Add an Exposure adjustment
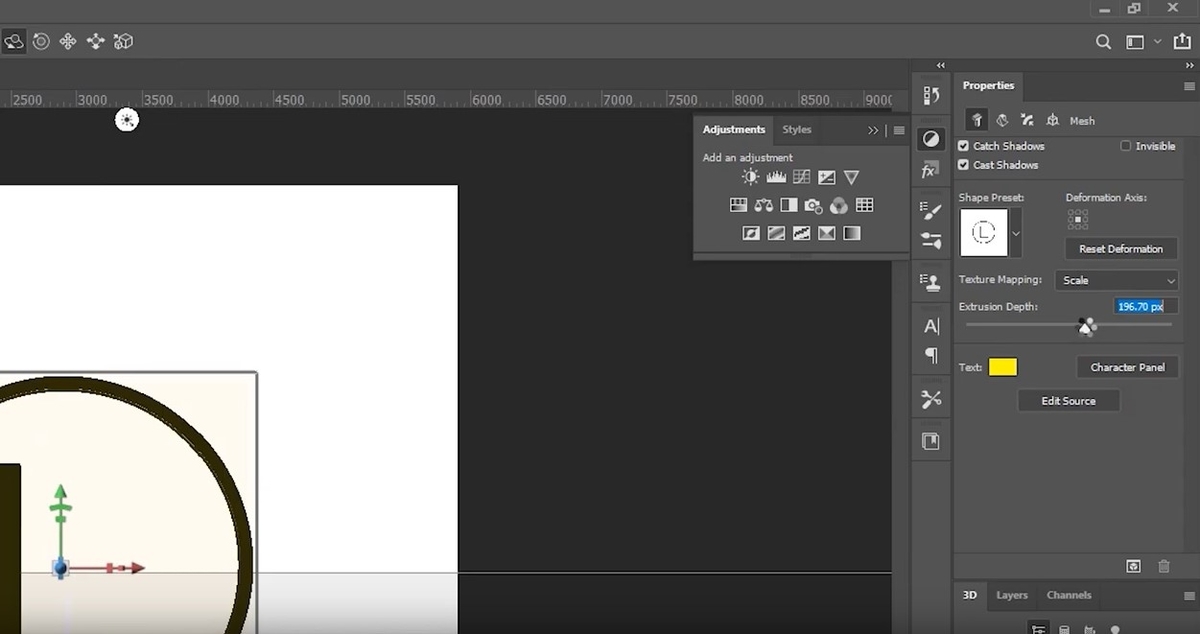The height and width of the screenshot is (634, 1200). (x=826, y=177)
